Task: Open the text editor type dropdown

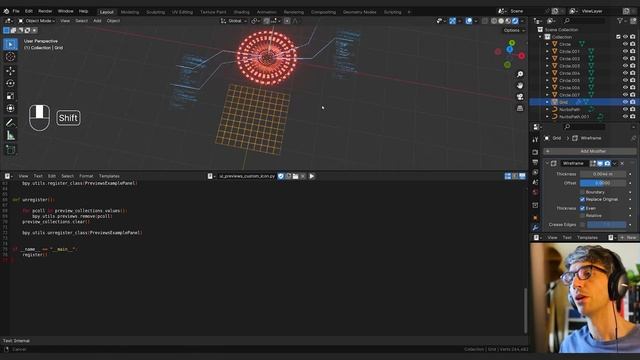Action: 8,176
